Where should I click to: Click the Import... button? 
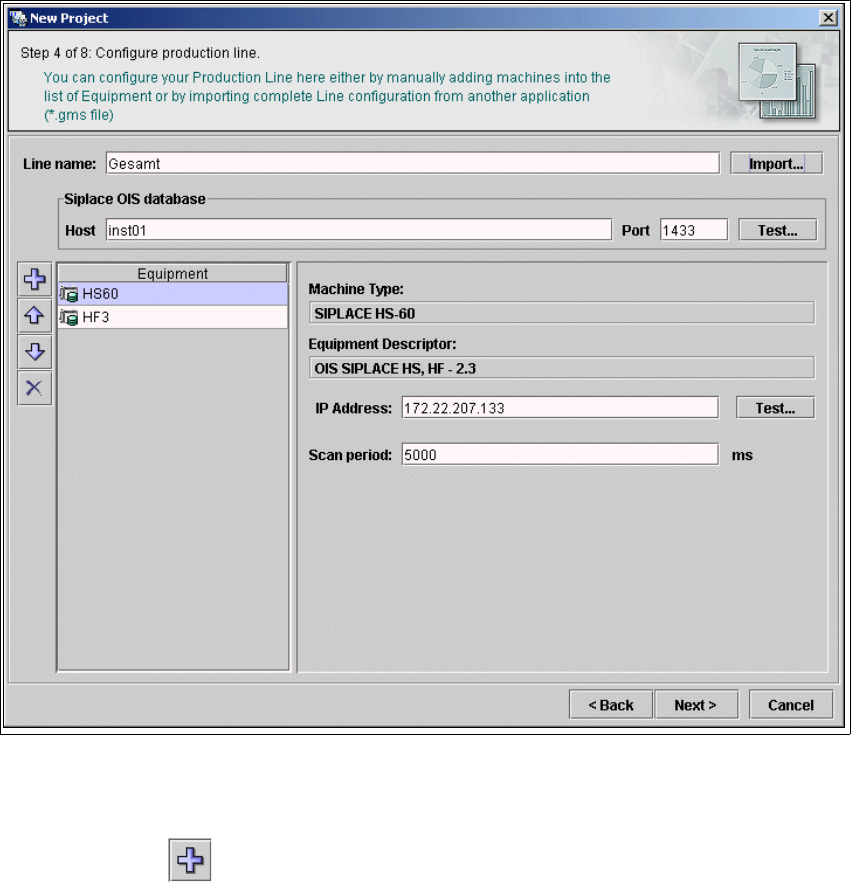tap(776, 164)
